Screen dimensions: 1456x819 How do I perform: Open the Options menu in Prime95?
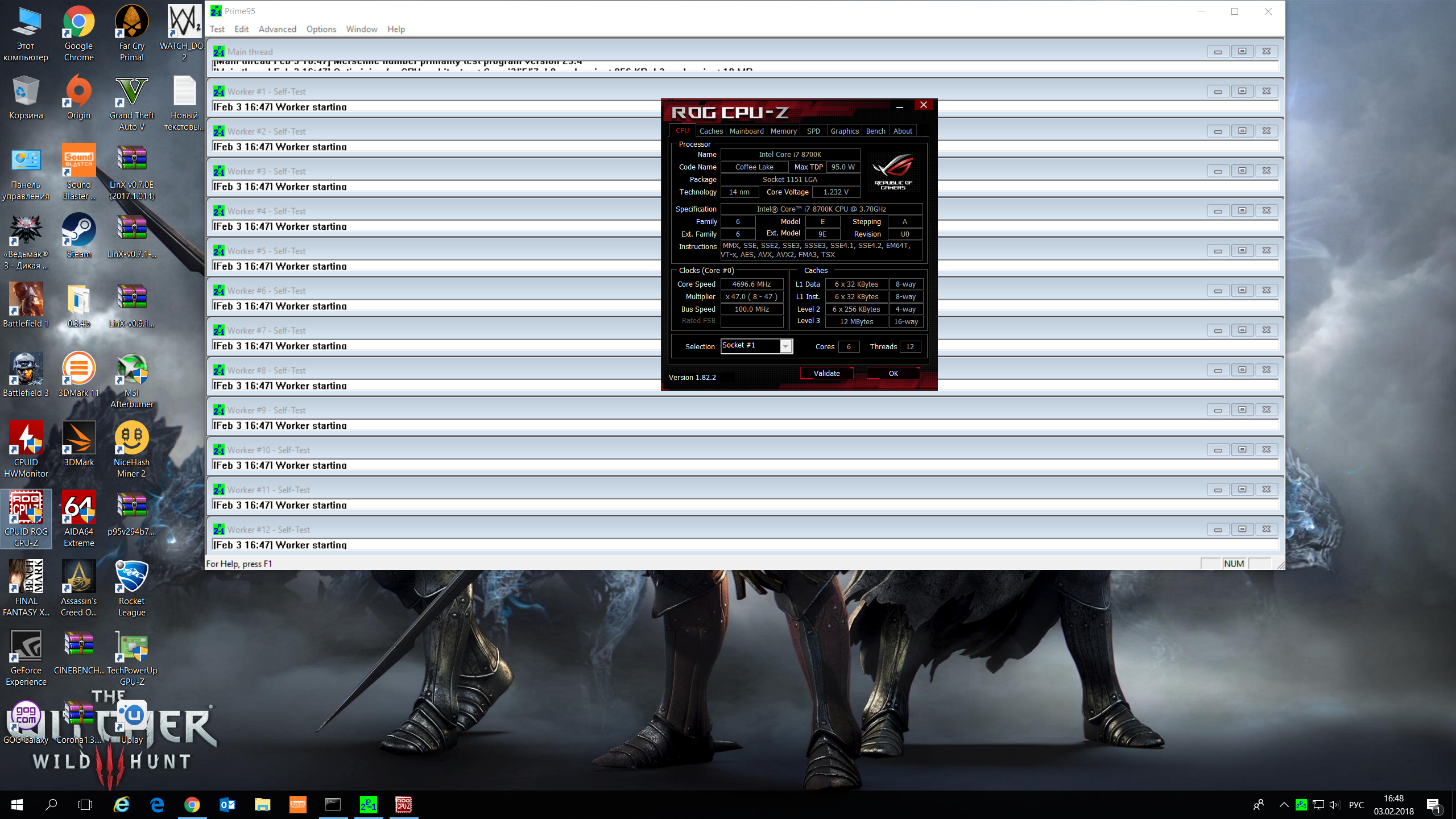(321, 29)
